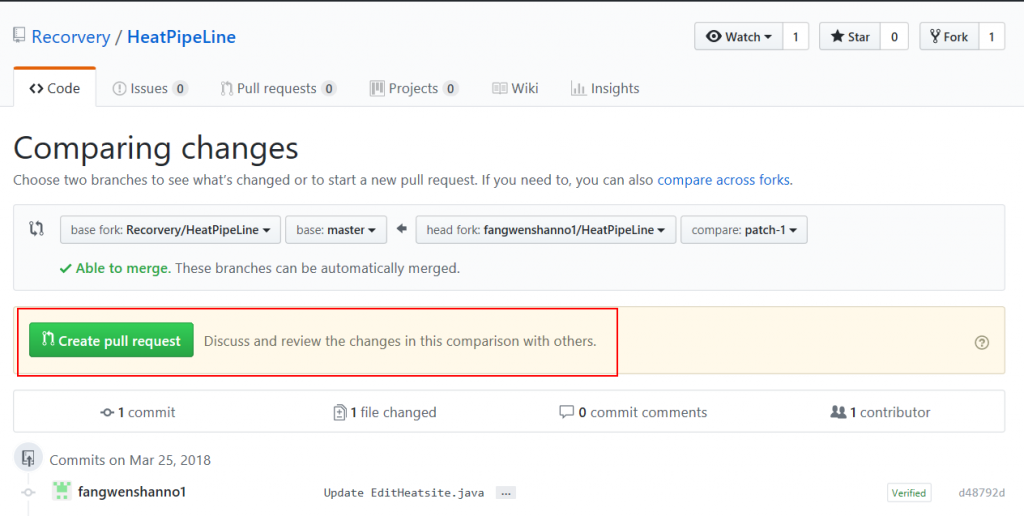Switch to the Code tab
Screen dimensions: 1024x516
tap(55, 88)
